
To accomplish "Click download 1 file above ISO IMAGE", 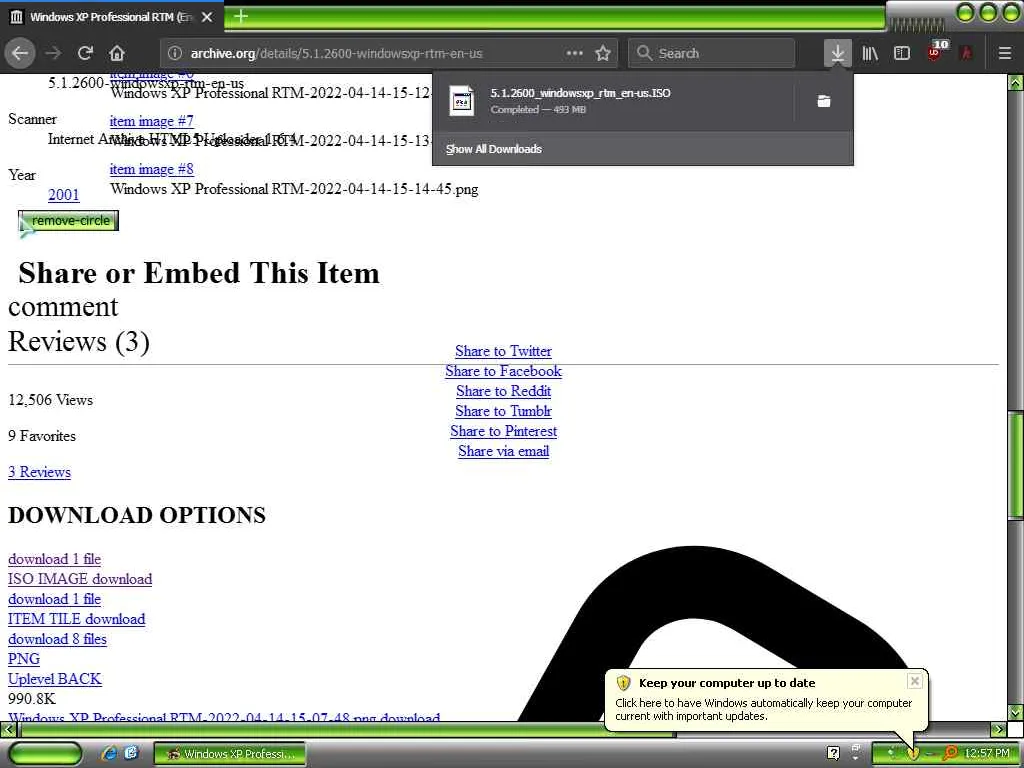I will pyautogui.click(x=54, y=559).
